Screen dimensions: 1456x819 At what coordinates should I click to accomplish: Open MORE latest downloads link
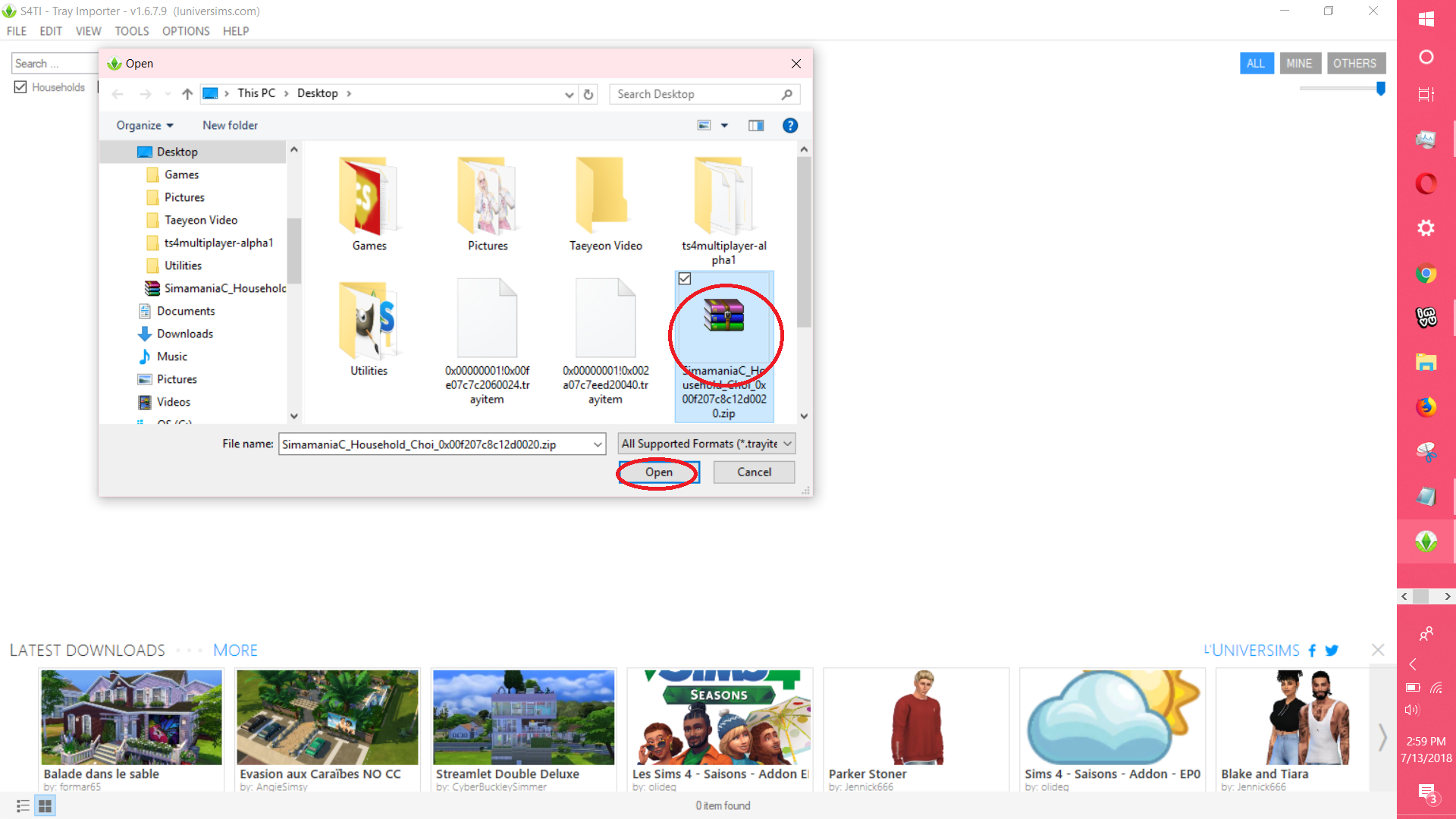(x=235, y=651)
